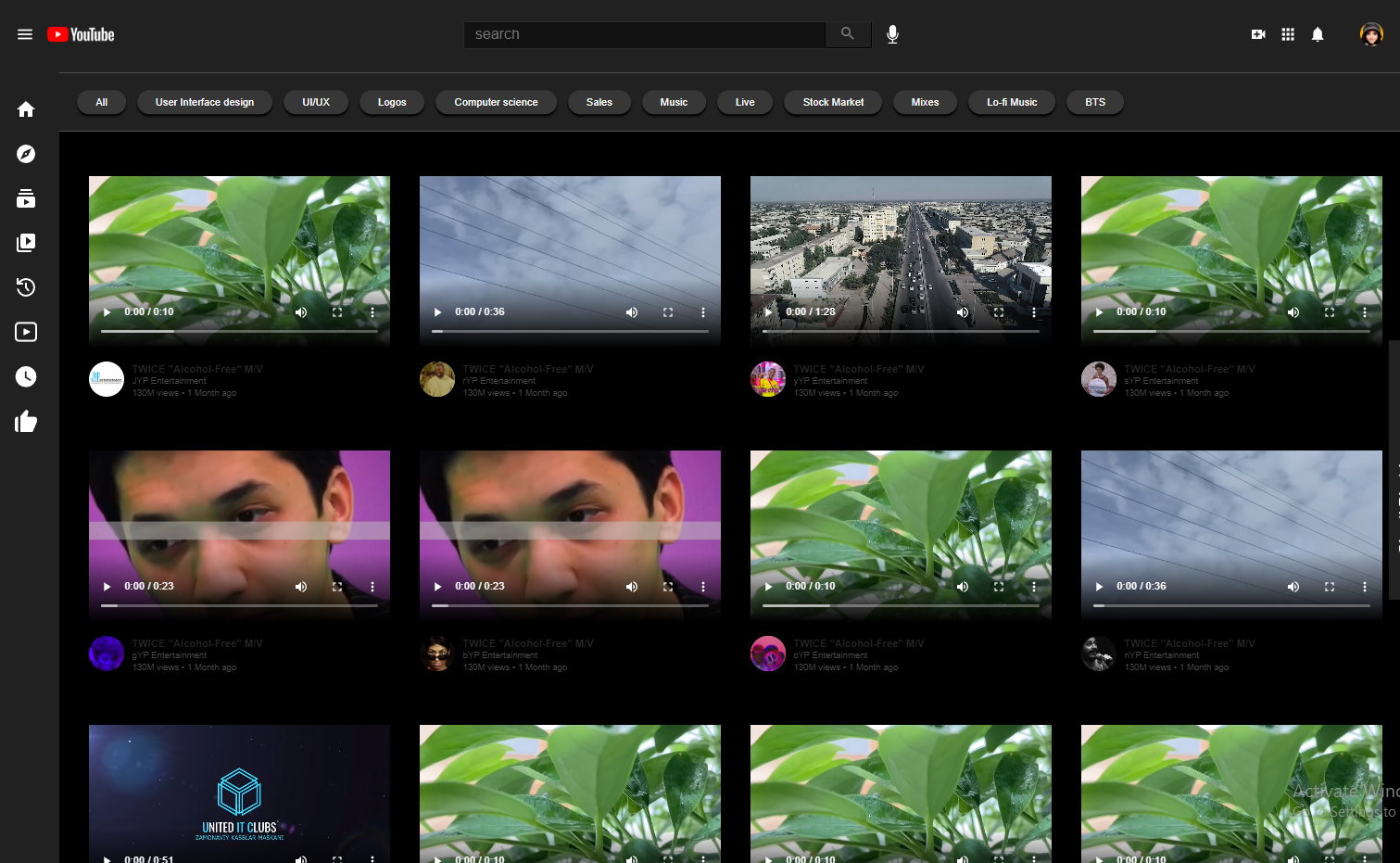This screenshot has height=863, width=1400.
Task: Click the Home icon in sidebar
Action: coord(26,109)
